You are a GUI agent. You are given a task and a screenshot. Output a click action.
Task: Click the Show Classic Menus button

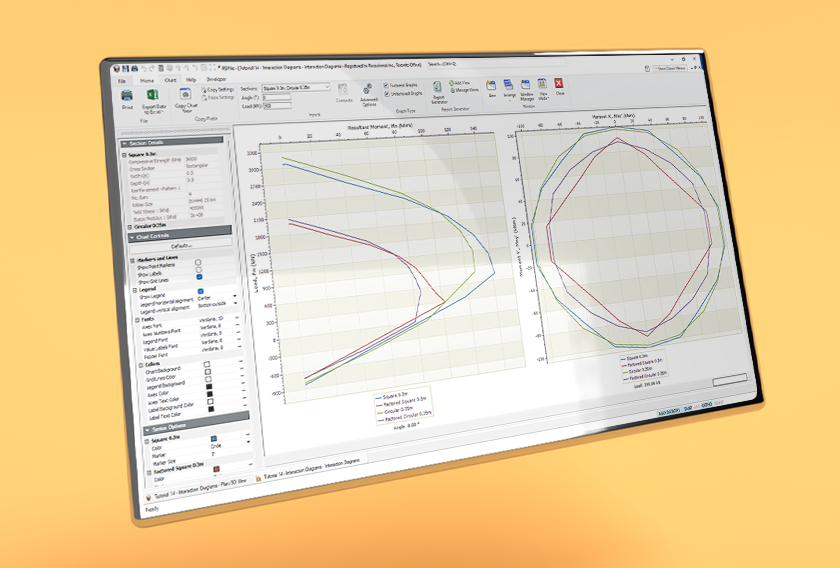point(670,69)
